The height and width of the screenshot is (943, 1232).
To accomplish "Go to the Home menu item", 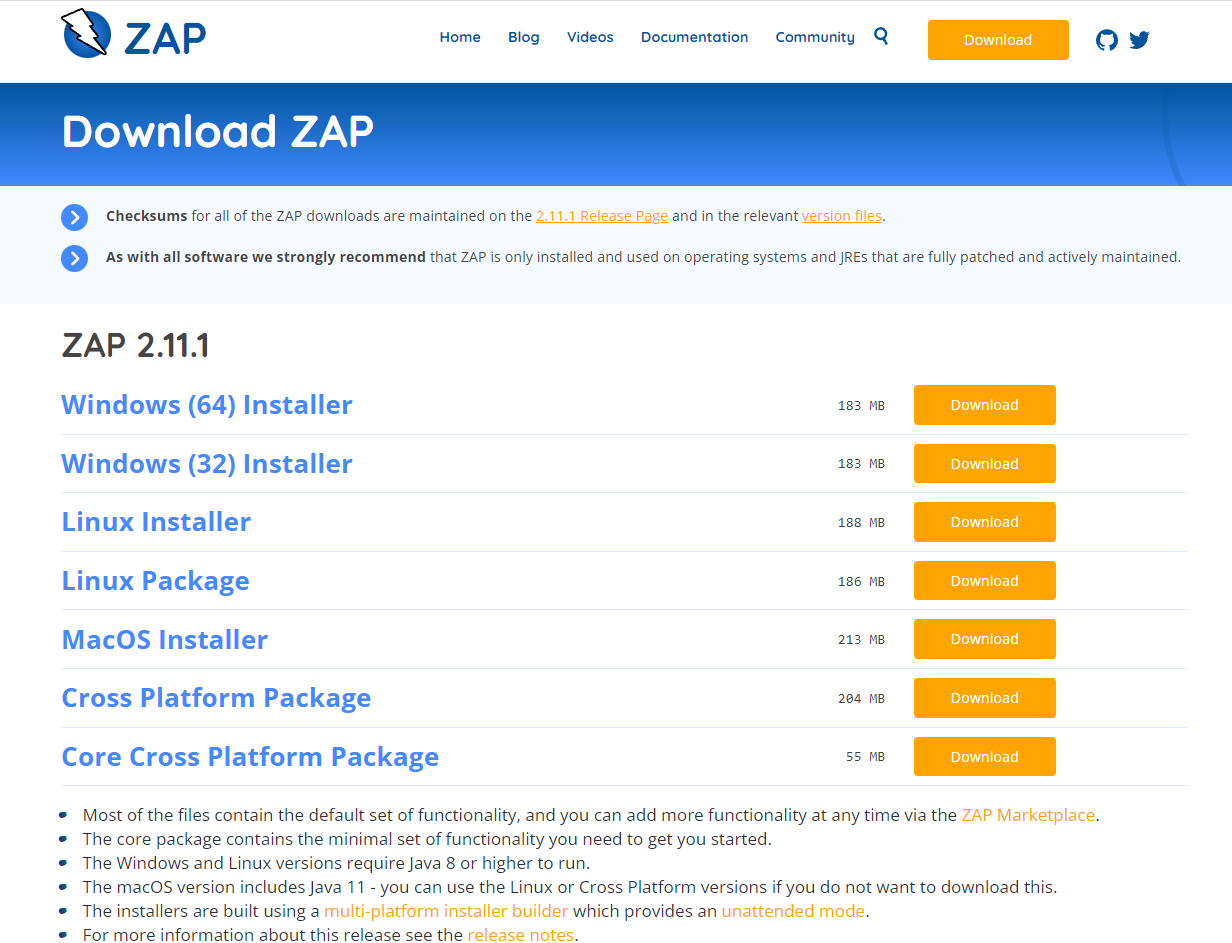I will click(460, 37).
